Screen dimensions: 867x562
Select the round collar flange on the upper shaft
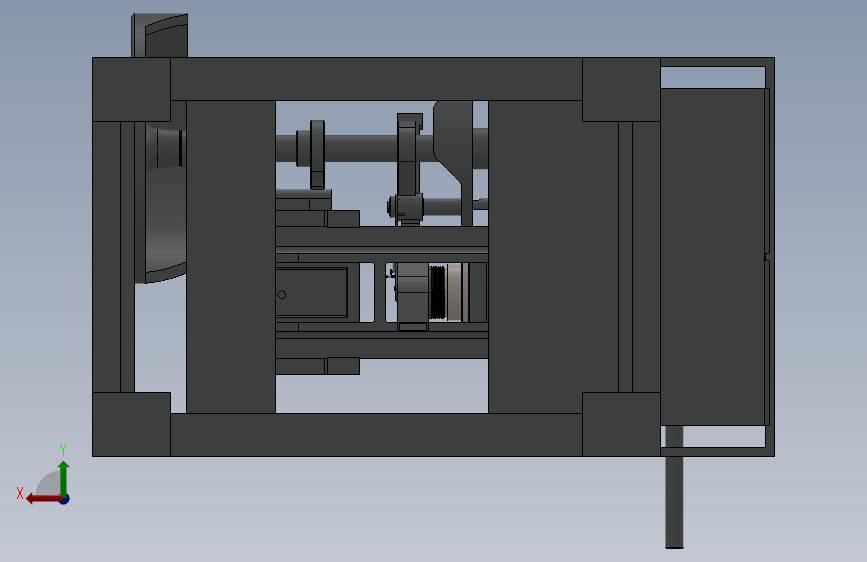point(317,154)
